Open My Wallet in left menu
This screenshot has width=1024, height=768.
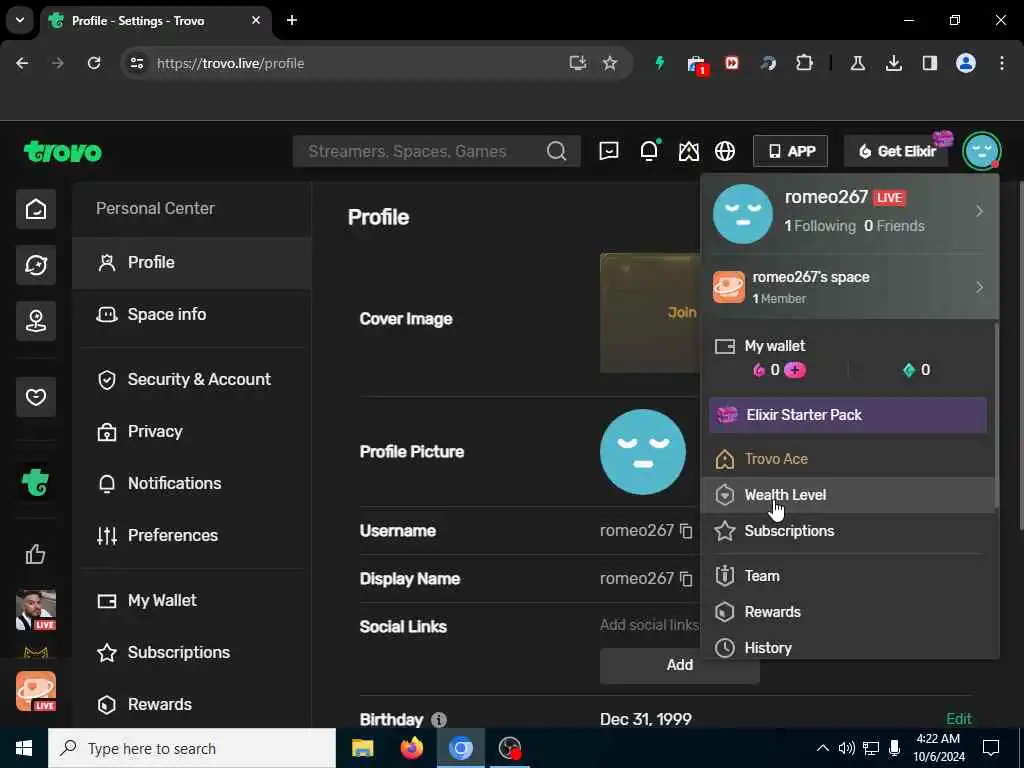[191, 601]
